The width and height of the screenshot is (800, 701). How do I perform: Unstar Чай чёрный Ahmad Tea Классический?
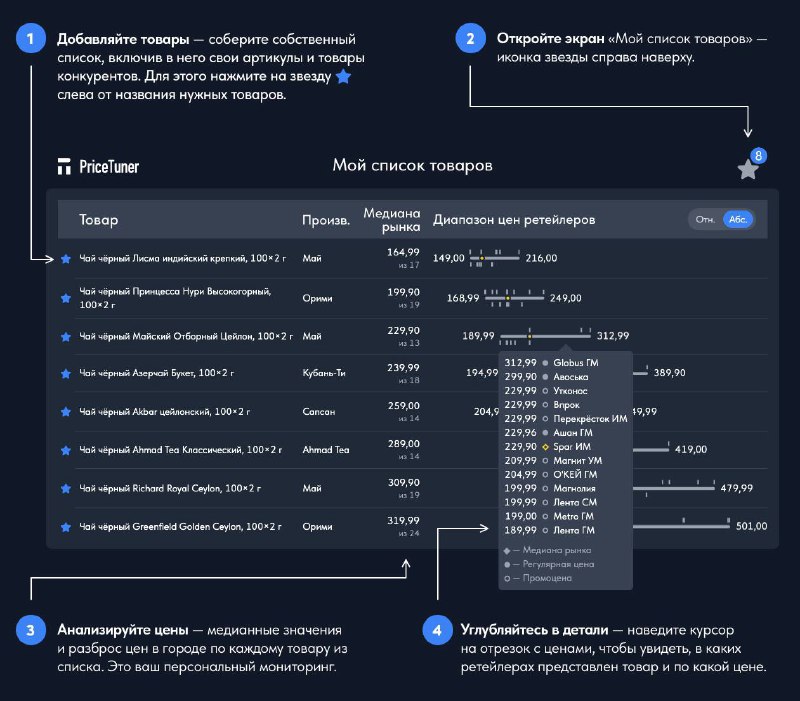coord(66,450)
